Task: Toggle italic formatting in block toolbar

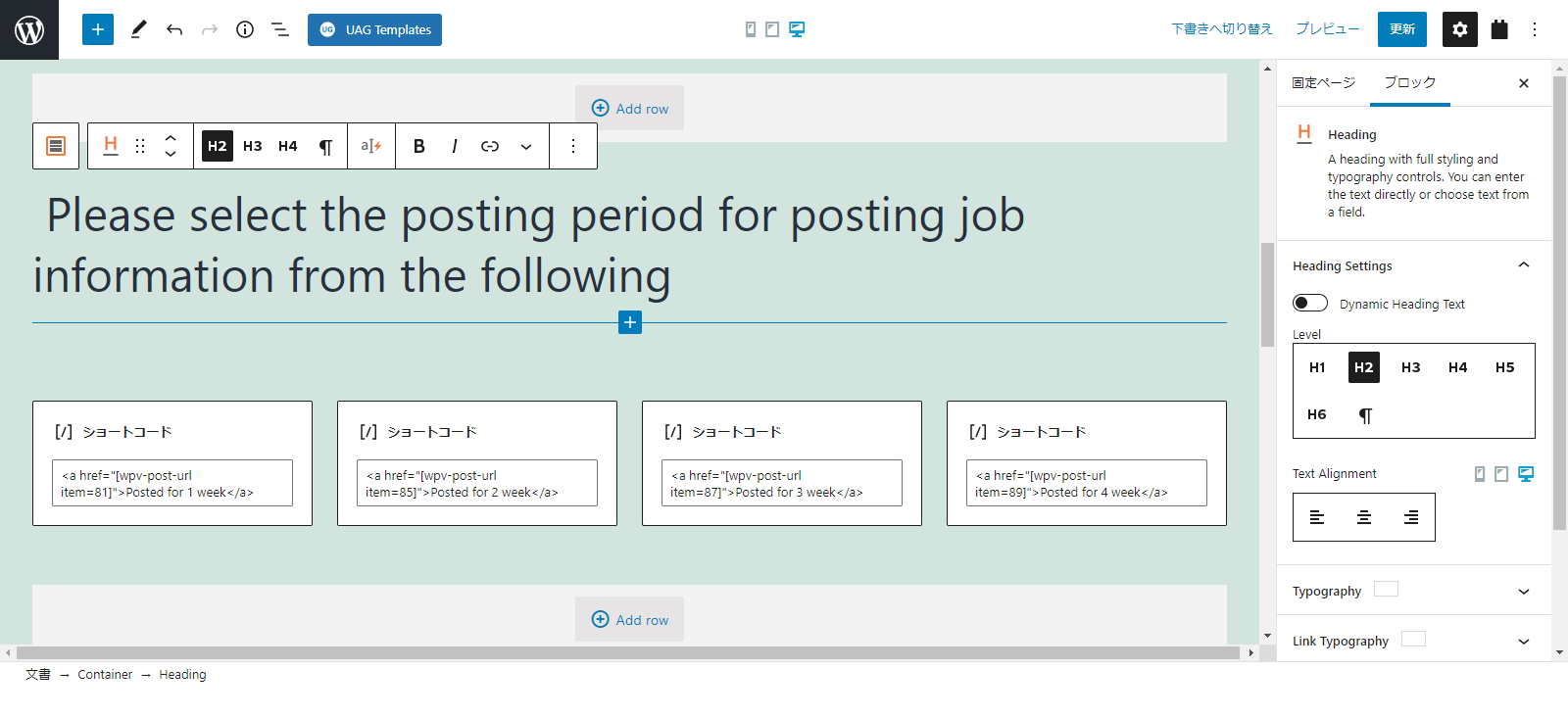Action: tap(455, 146)
